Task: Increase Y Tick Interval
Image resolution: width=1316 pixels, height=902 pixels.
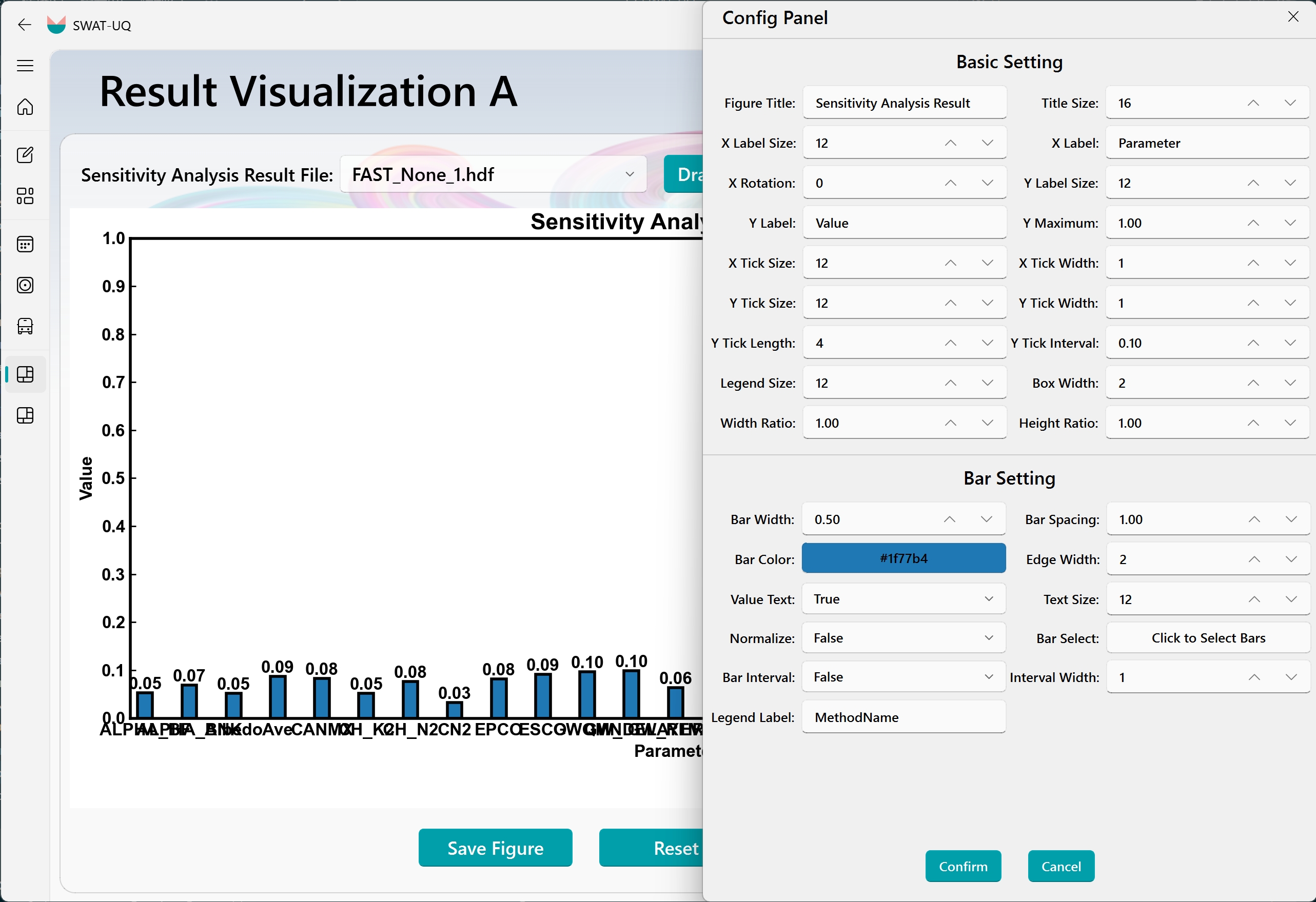Action: click(x=1253, y=343)
